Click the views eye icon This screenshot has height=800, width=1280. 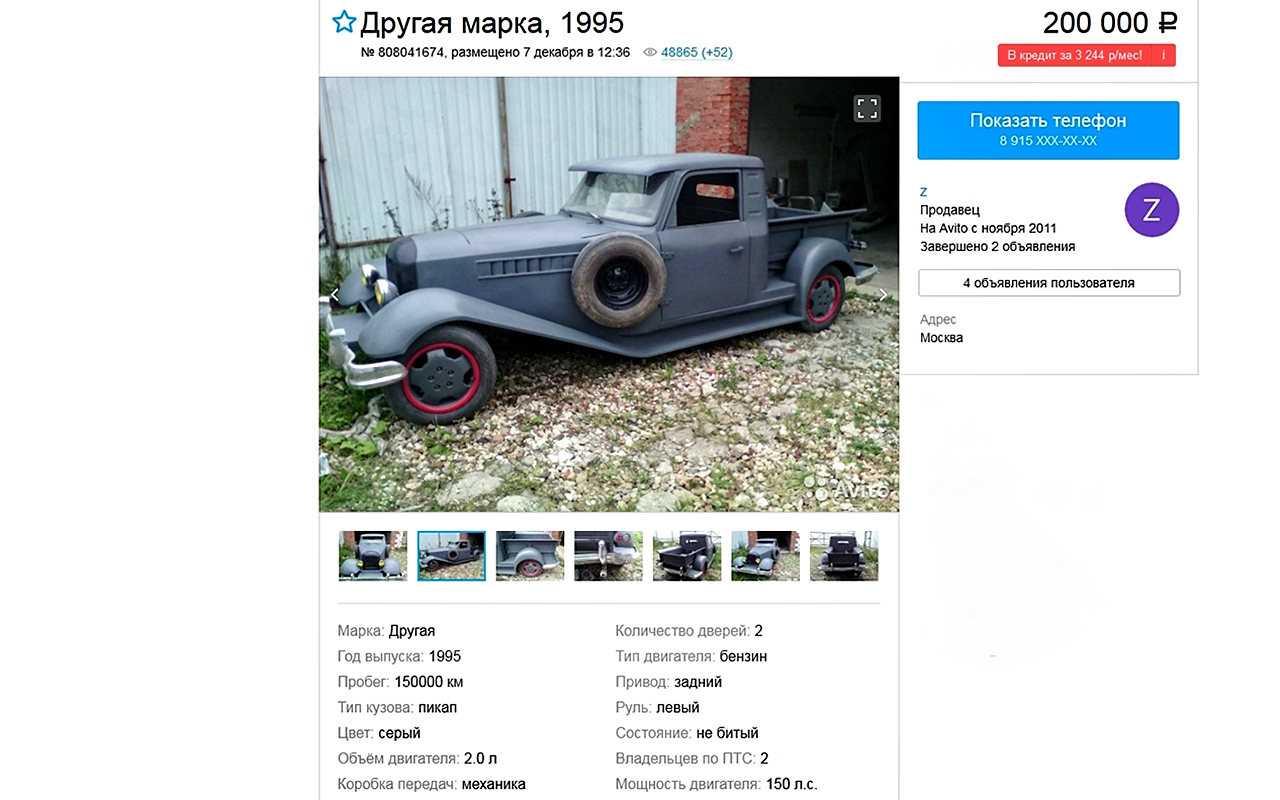point(650,52)
